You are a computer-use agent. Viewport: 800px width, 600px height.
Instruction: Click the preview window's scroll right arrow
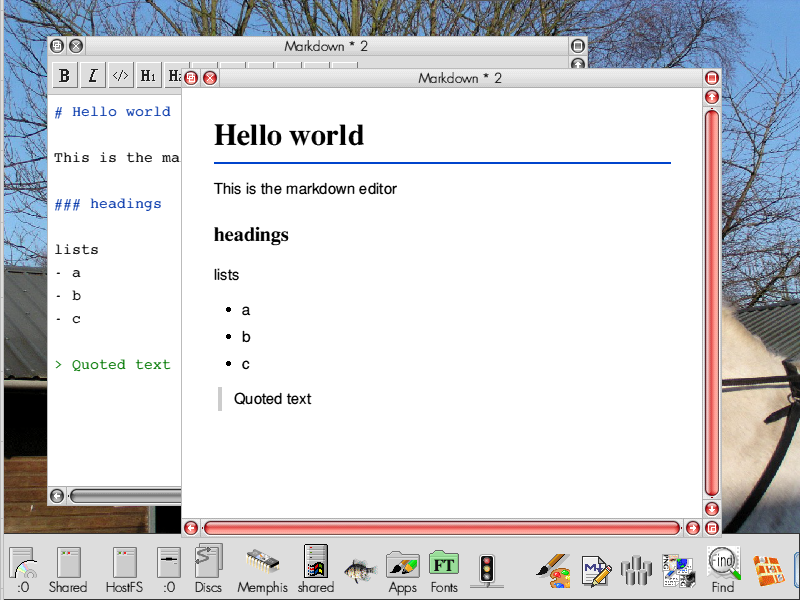[693, 528]
